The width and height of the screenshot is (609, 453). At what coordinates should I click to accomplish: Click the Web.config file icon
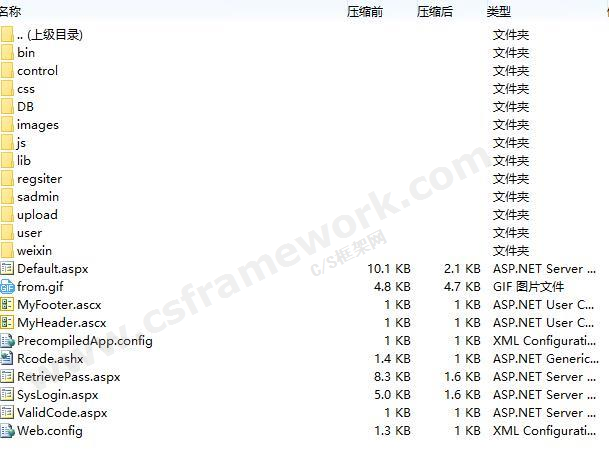7,430
